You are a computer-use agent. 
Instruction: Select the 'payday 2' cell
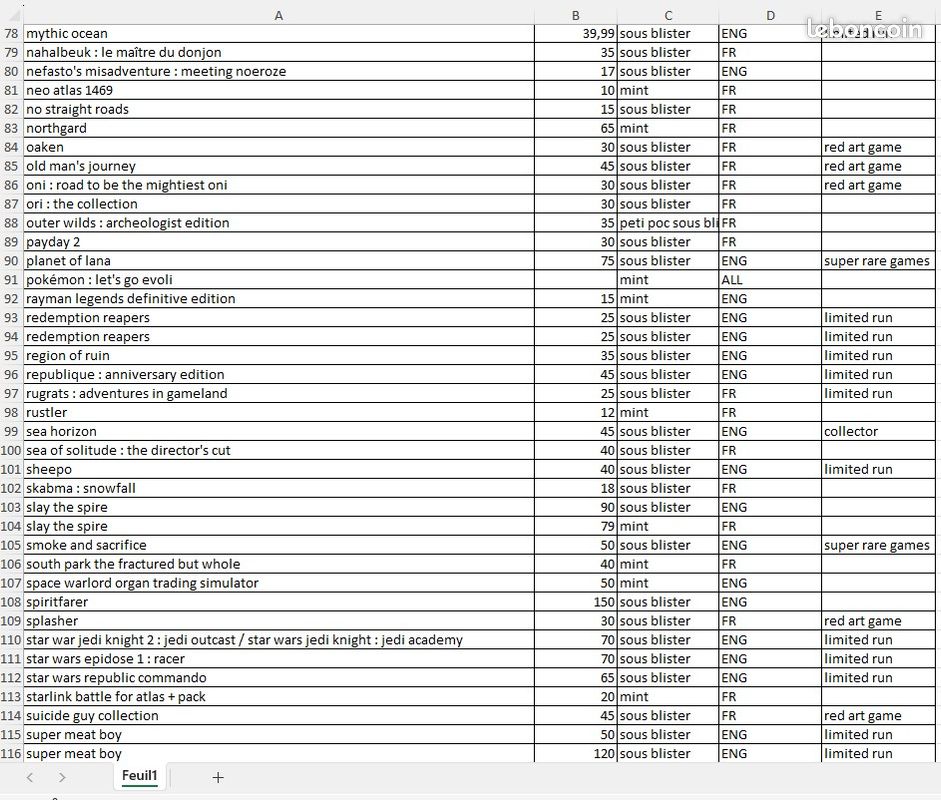point(278,242)
